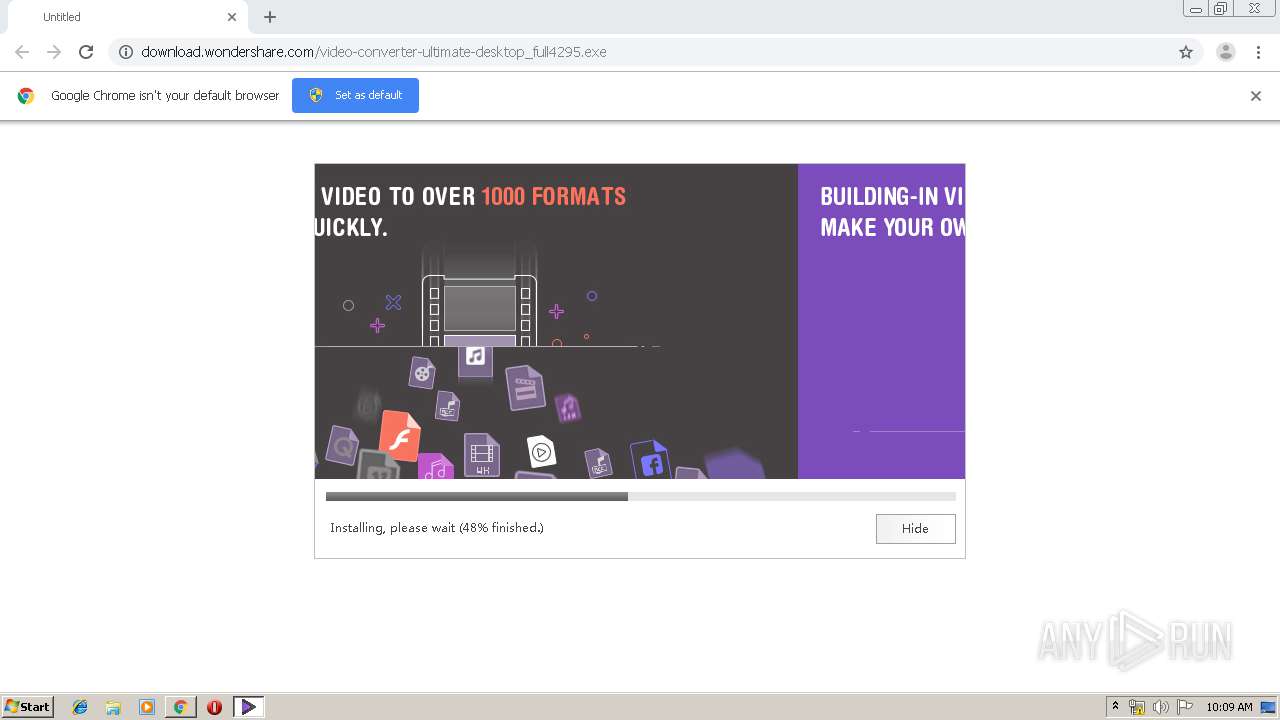
Task: Show hidden system tray icons arrow
Action: click(x=1115, y=707)
